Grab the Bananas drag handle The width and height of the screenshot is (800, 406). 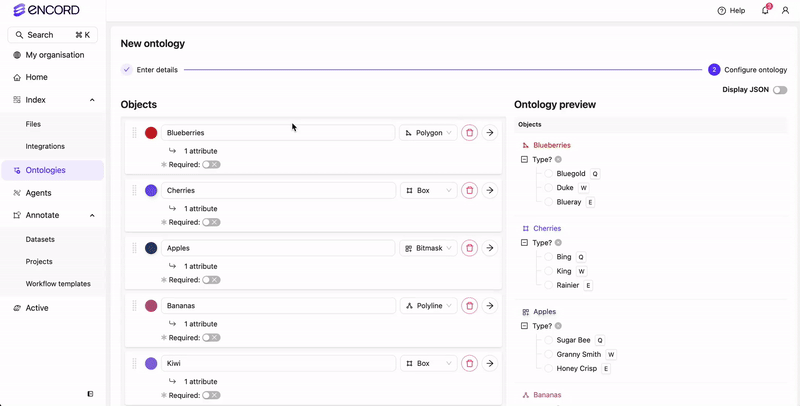135,306
